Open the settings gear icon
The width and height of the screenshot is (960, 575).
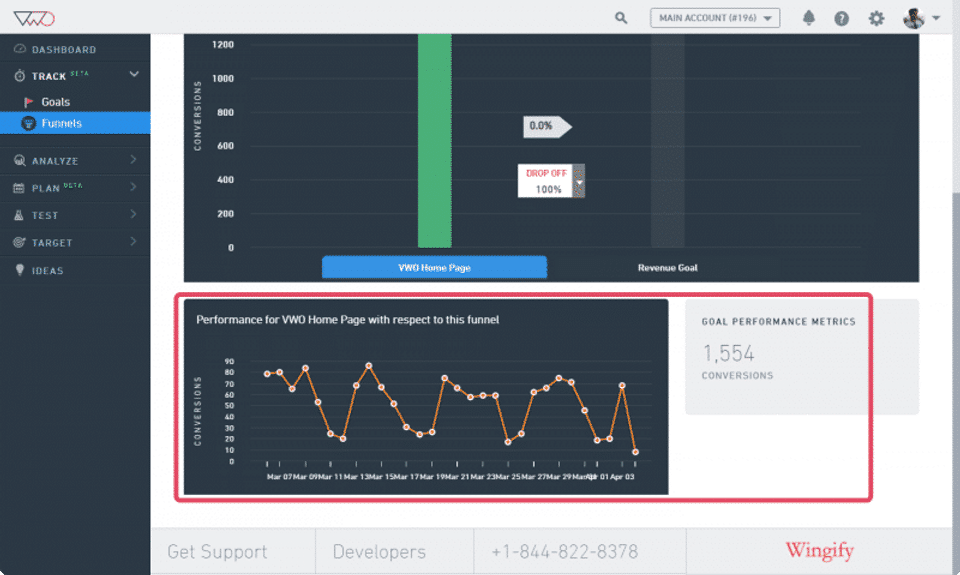pyautogui.click(x=876, y=18)
